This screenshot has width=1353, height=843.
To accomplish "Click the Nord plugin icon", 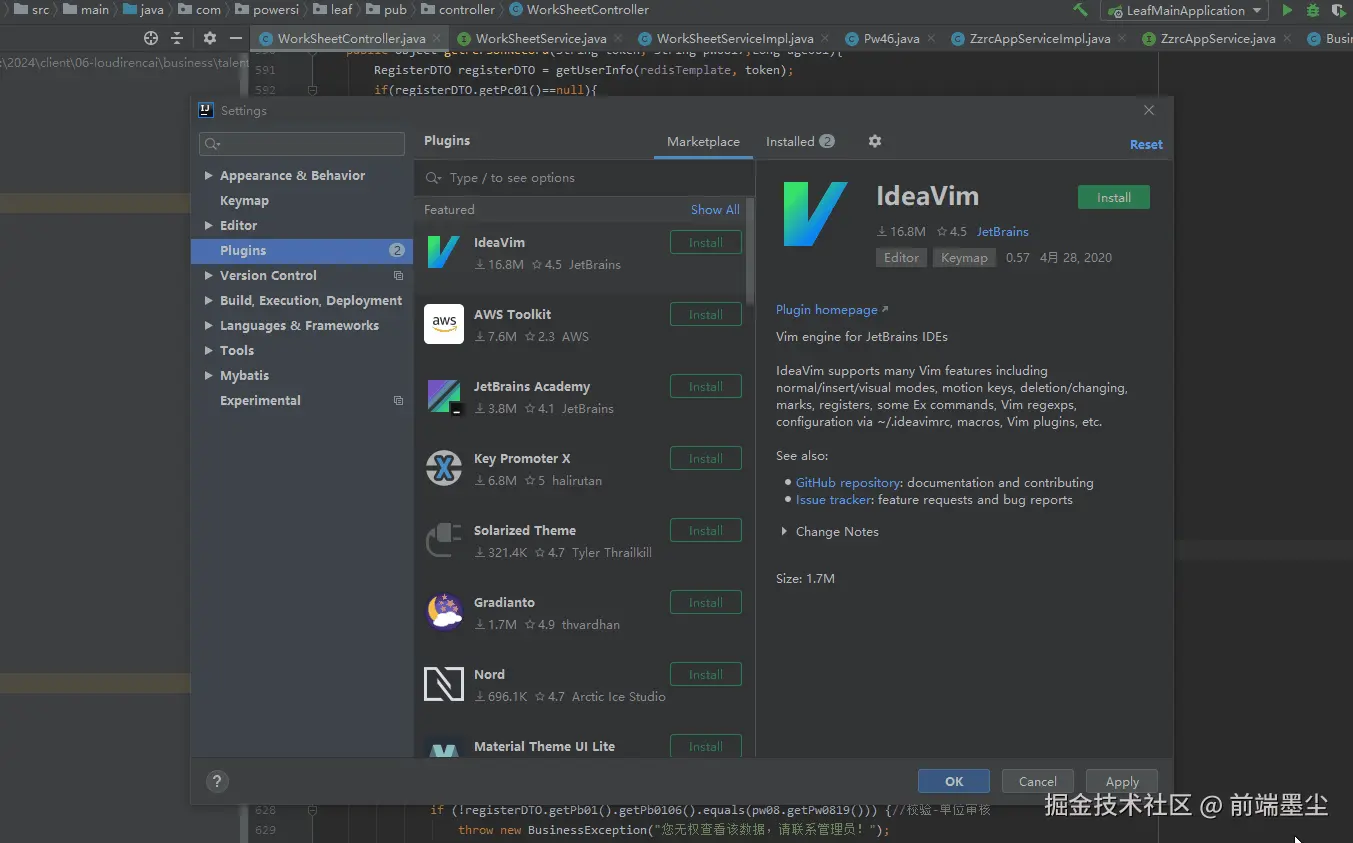I will pyautogui.click(x=444, y=684).
